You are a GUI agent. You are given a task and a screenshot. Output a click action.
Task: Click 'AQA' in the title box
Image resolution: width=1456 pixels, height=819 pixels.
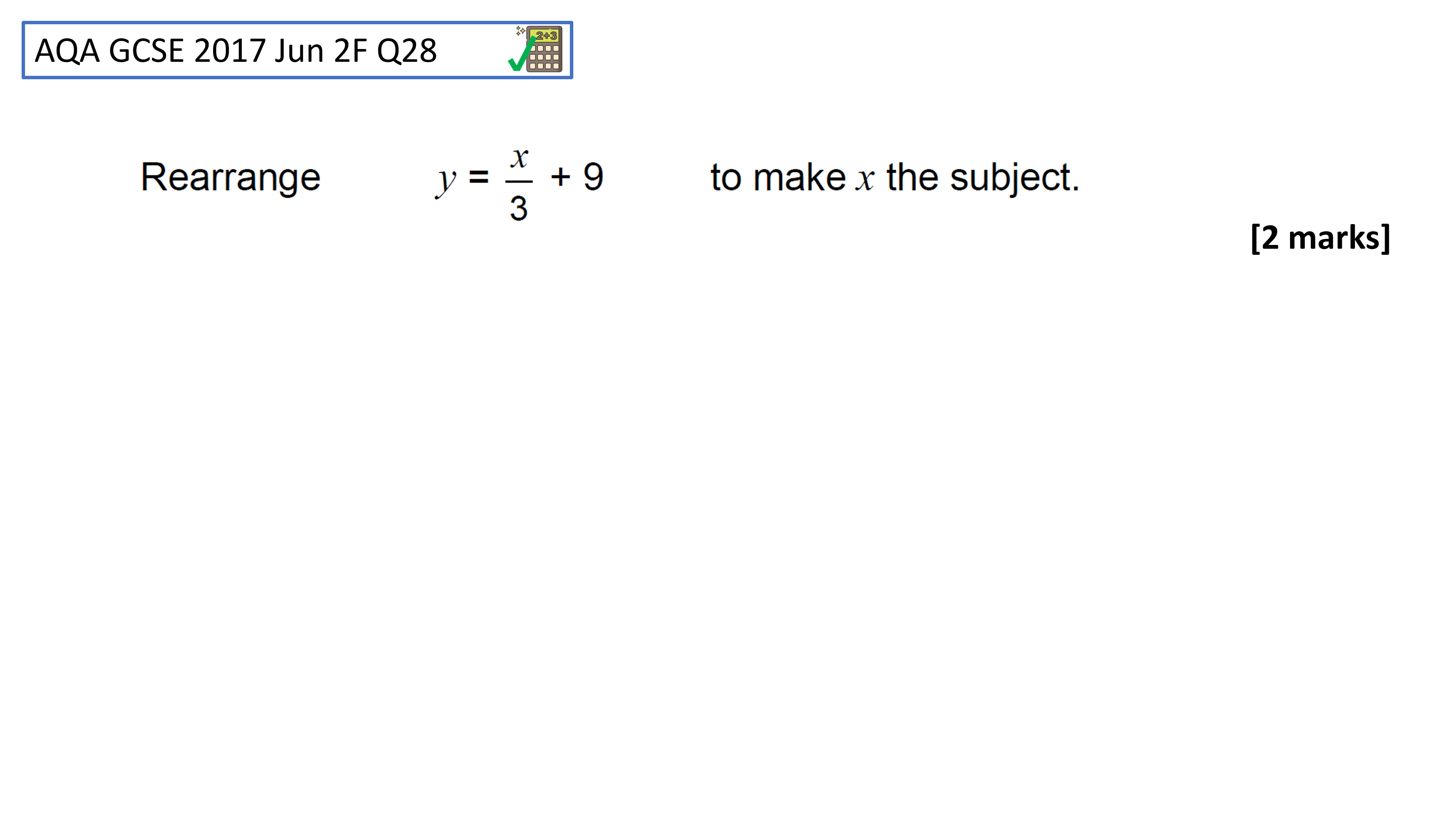(67, 51)
